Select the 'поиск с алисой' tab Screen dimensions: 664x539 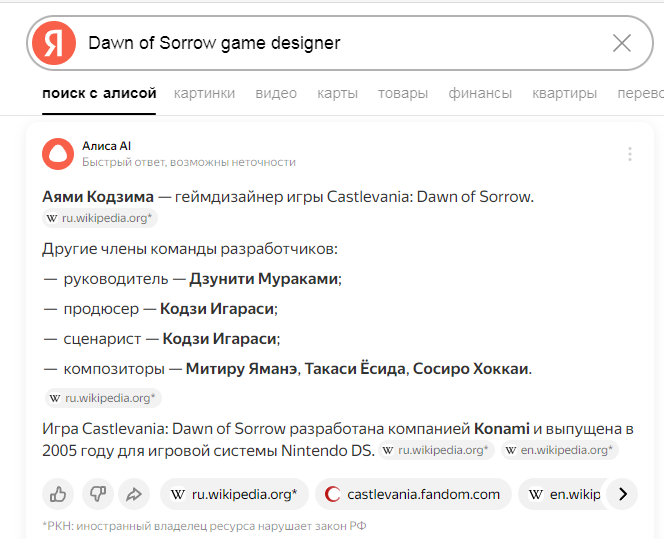99,93
